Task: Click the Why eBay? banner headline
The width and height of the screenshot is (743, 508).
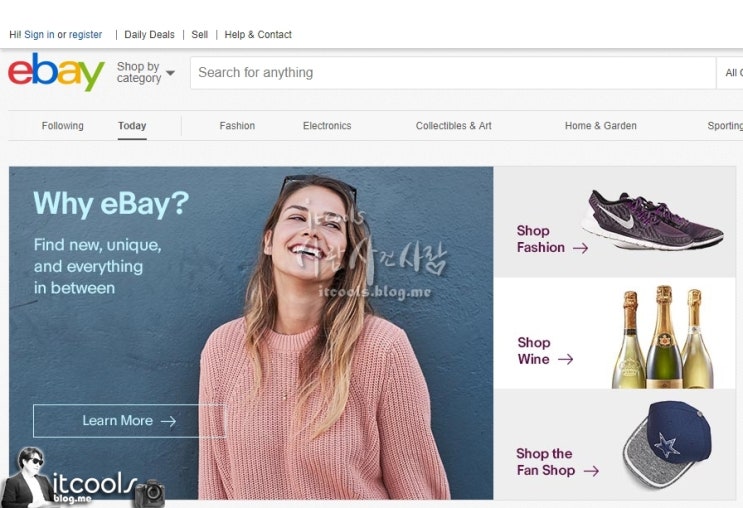Action: click(111, 204)
